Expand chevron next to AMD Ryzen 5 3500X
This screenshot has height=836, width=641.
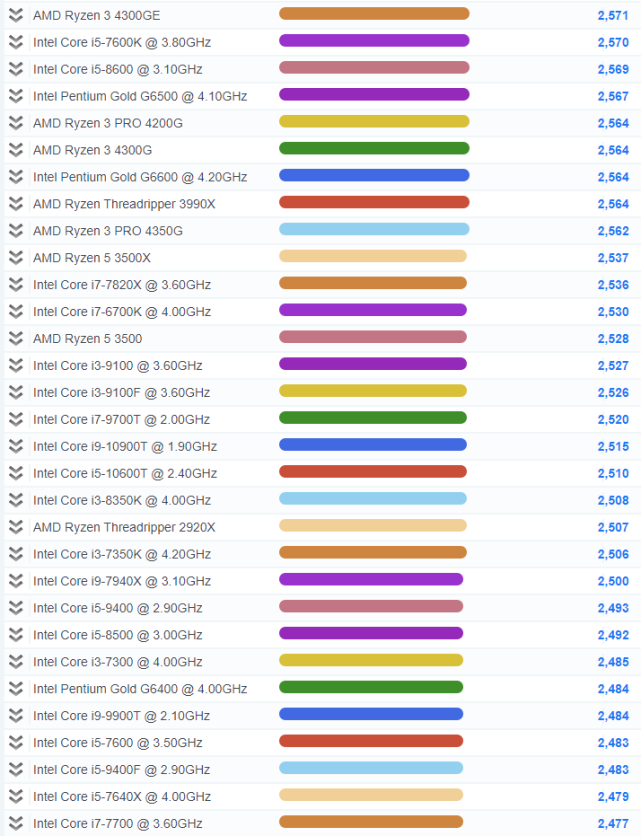[x=16, y=258]
